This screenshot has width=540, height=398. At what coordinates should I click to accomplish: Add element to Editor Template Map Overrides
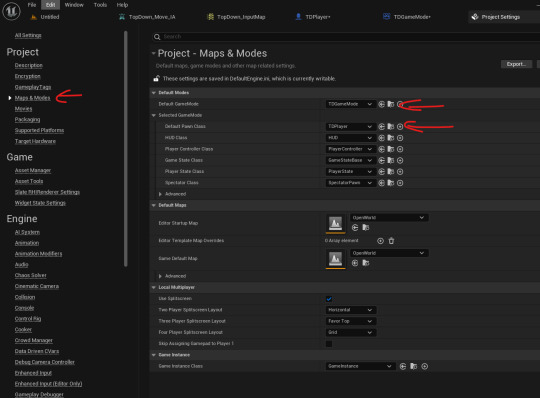380,241
